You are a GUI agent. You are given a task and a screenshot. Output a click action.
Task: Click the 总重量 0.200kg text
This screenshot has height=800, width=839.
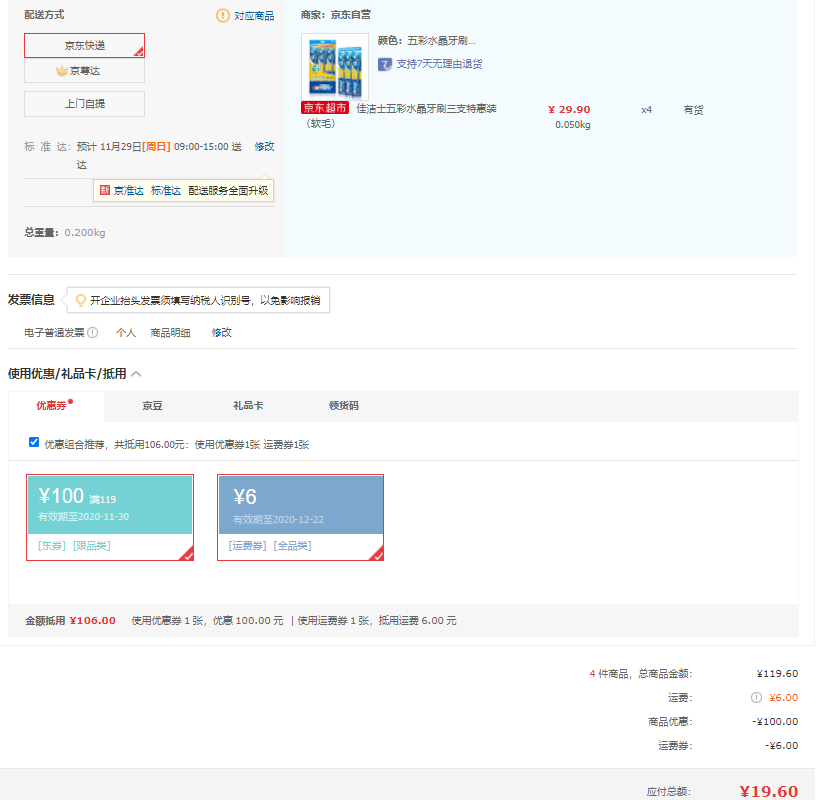click(65, 233)
